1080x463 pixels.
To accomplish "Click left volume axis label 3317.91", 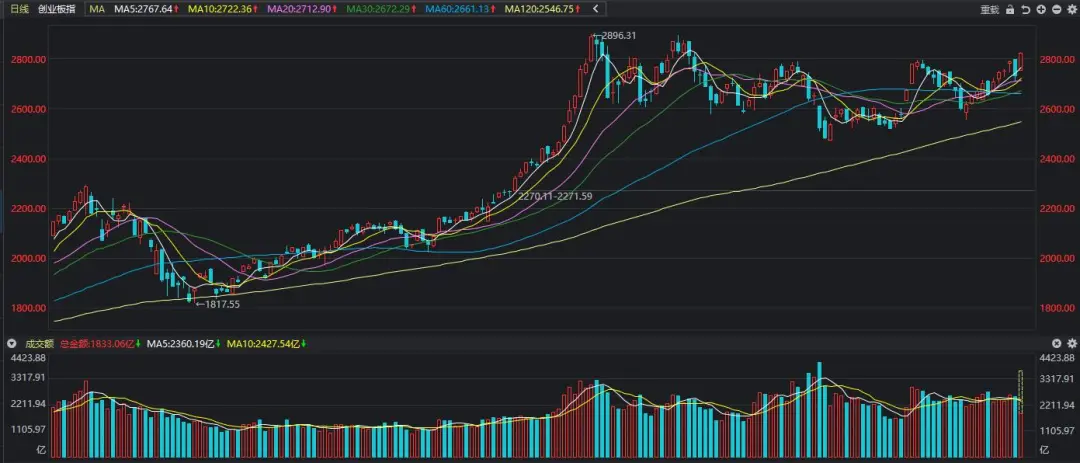I will [30, 378].
